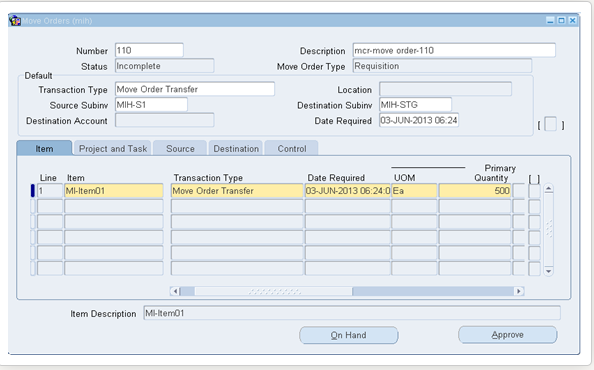Click the Primary Quantity cell 500
Viewport: 594px width, 370px height.
tap(475, 190)
